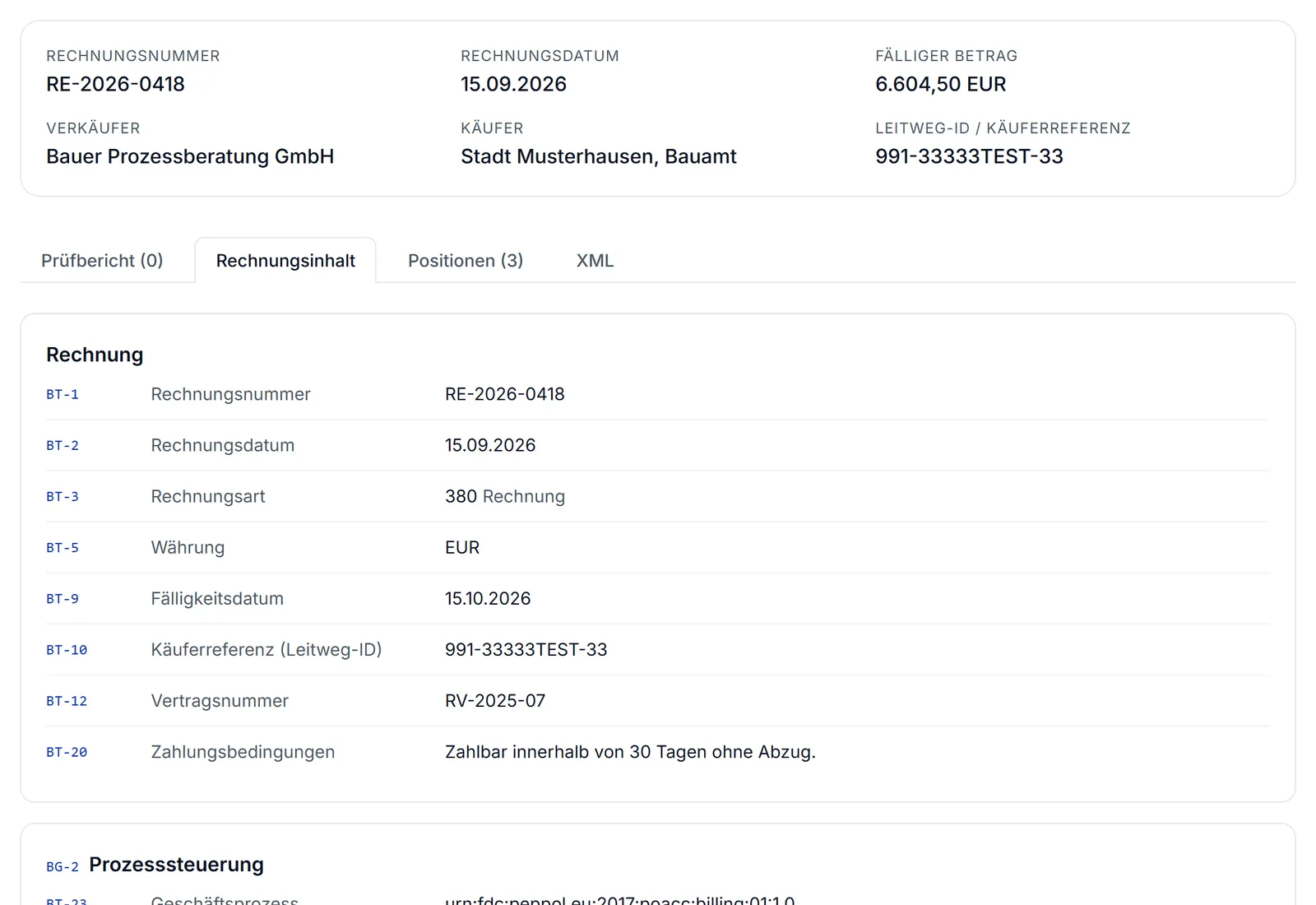Click buyer Stadt Musterhausen, Bauamt
1316x905 pixels.
pyautogui.click(x=599, y=156)
